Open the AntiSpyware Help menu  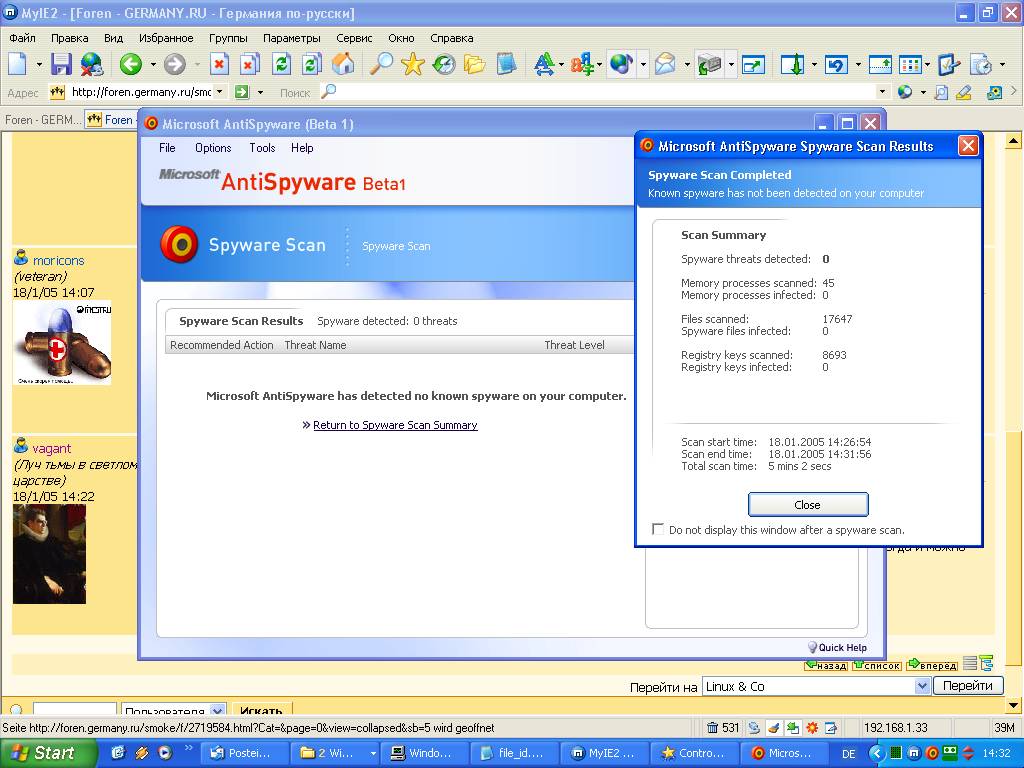[302, 148]
